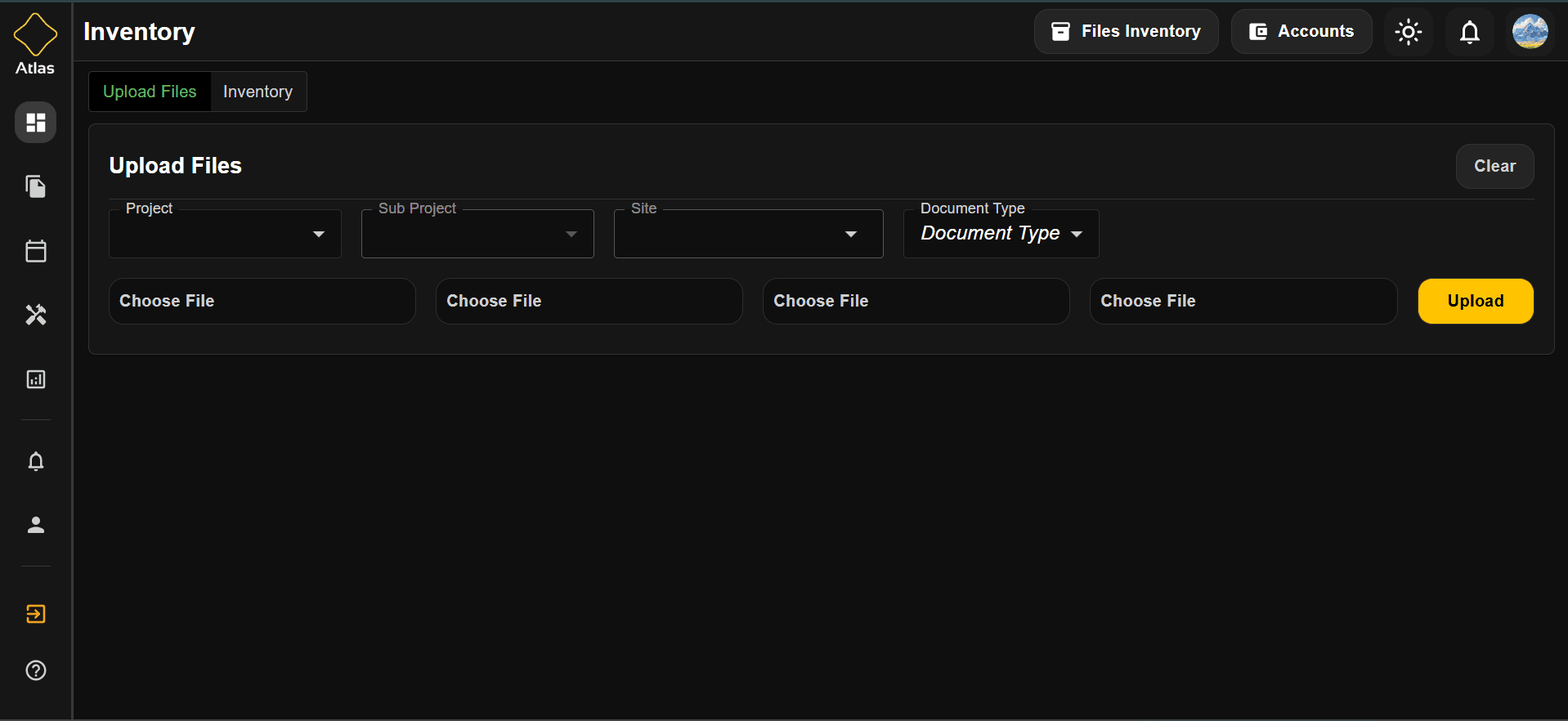1568x721 pixels.
Task: Open the tools wrench icon in sidebar
Action: (36, 315)
